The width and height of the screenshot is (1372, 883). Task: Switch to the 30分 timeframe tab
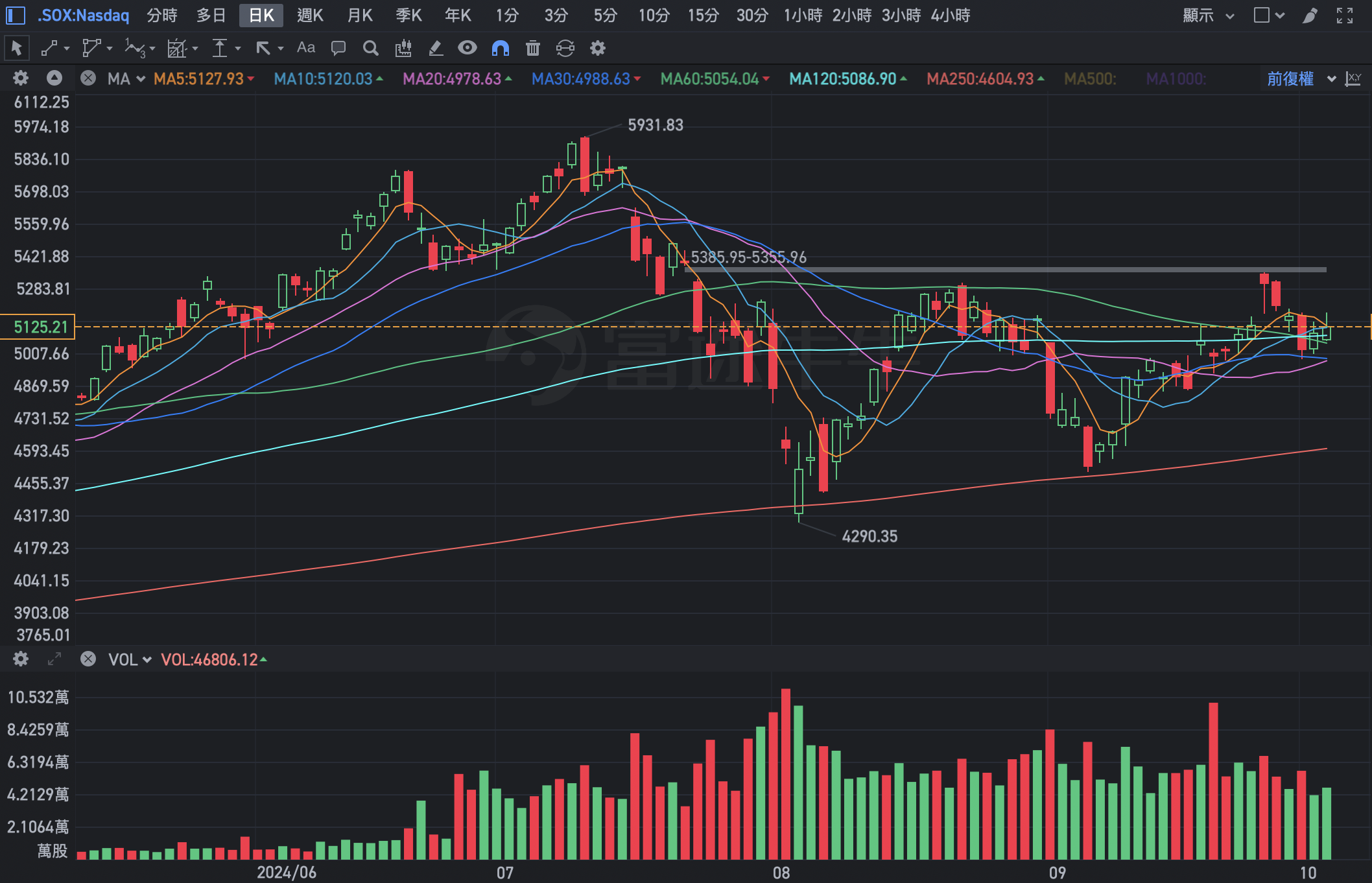(751, 15)
